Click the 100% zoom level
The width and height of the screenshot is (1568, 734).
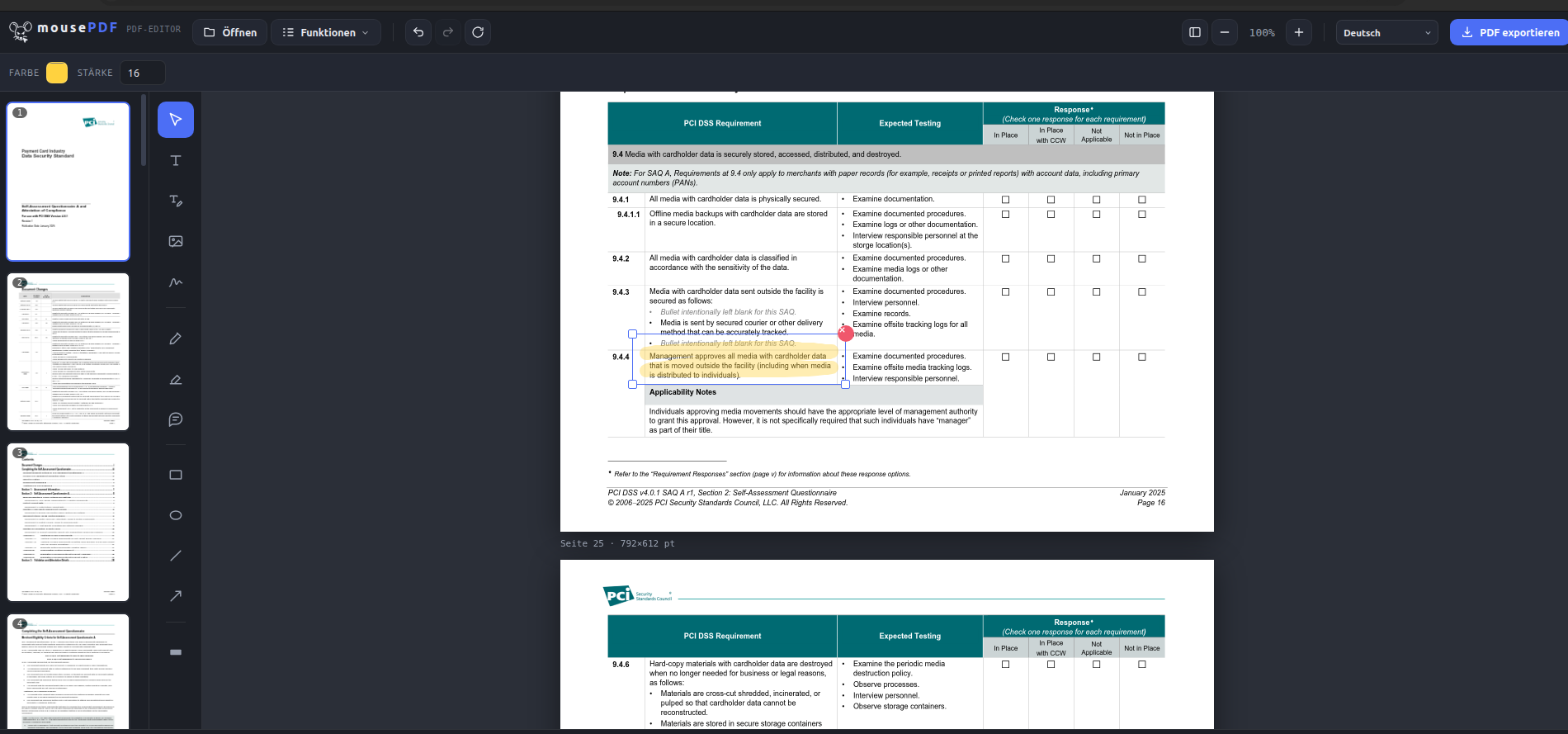(x=1262, y=33)
